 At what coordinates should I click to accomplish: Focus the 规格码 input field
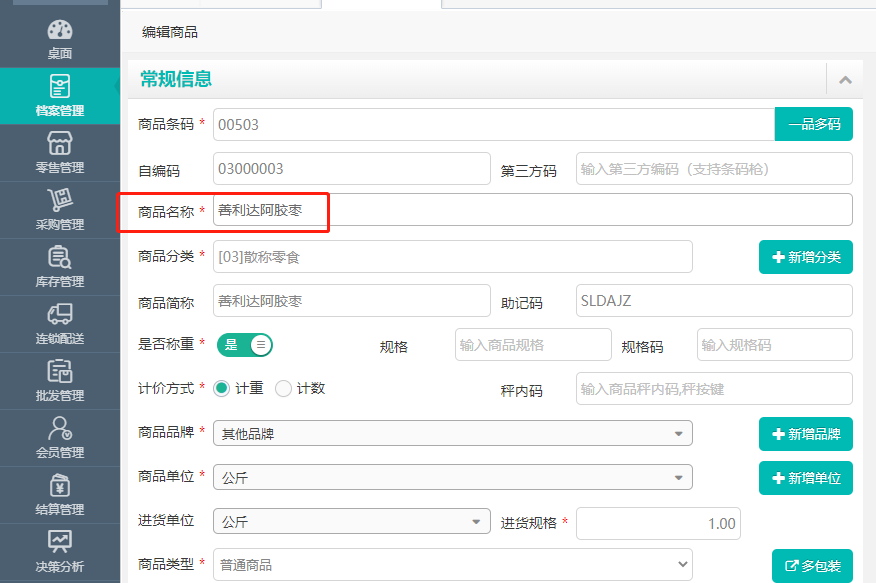pos(774,345)
